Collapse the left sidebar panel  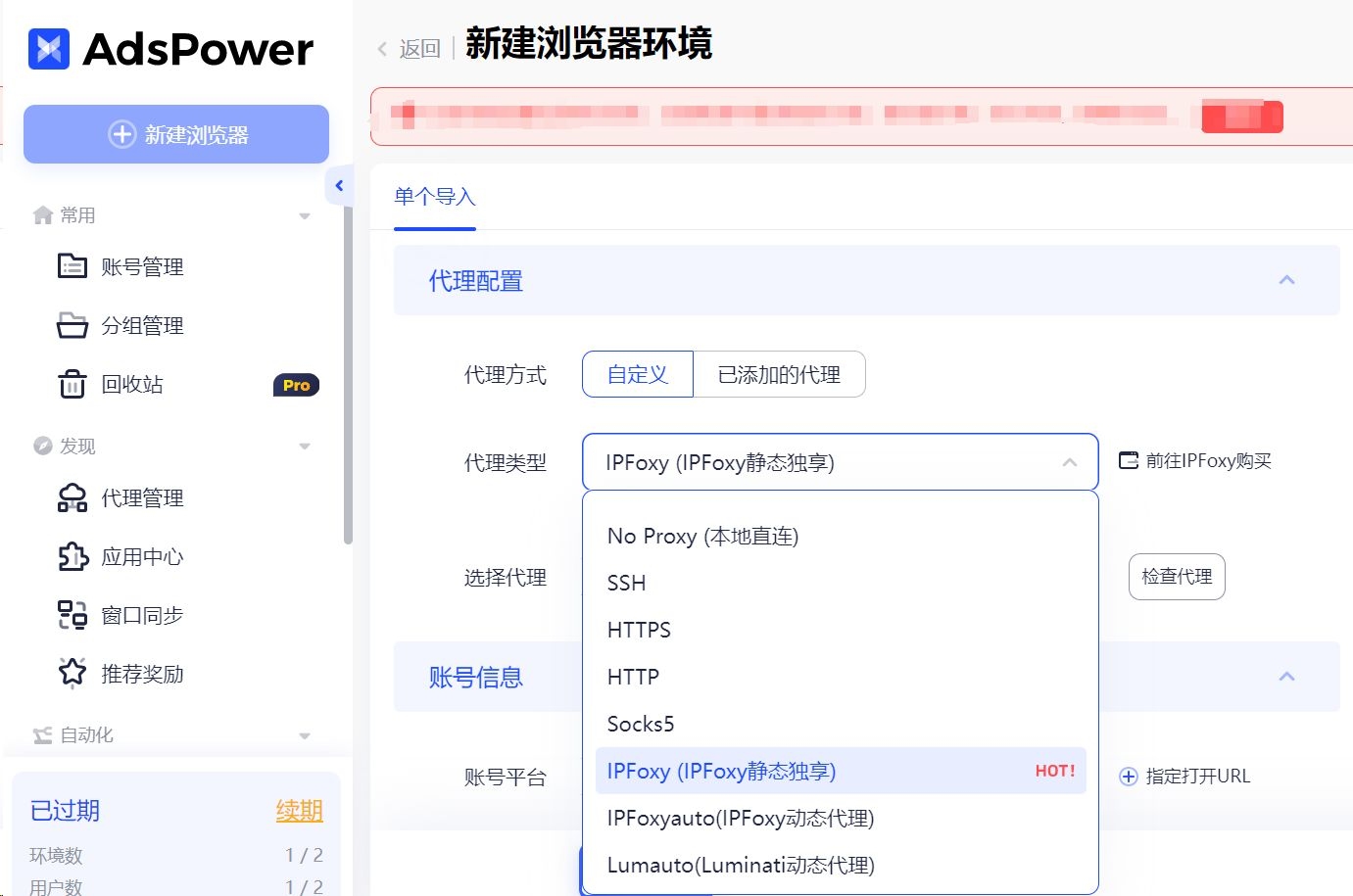[x=340, y=185]
